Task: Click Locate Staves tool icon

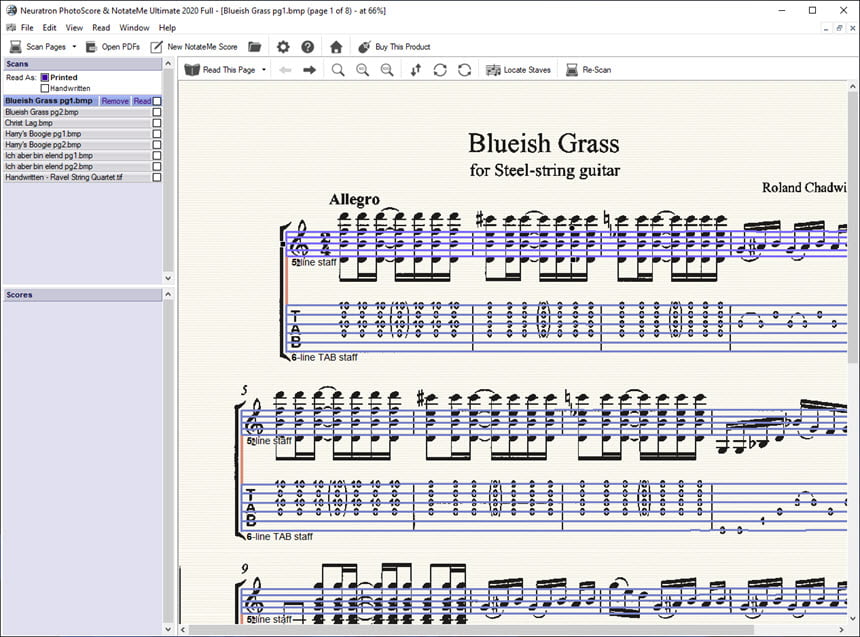Action: pos(494,70)
